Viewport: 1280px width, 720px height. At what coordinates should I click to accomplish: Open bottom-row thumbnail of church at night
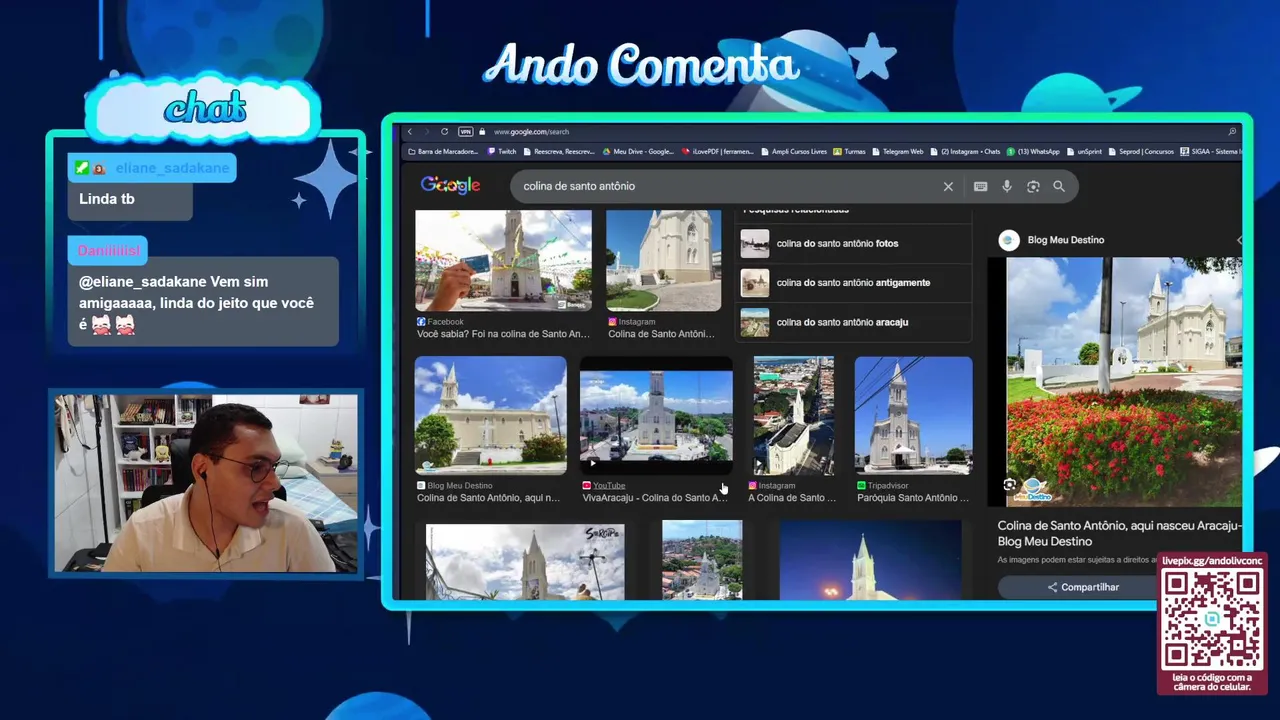pos(870,560)
